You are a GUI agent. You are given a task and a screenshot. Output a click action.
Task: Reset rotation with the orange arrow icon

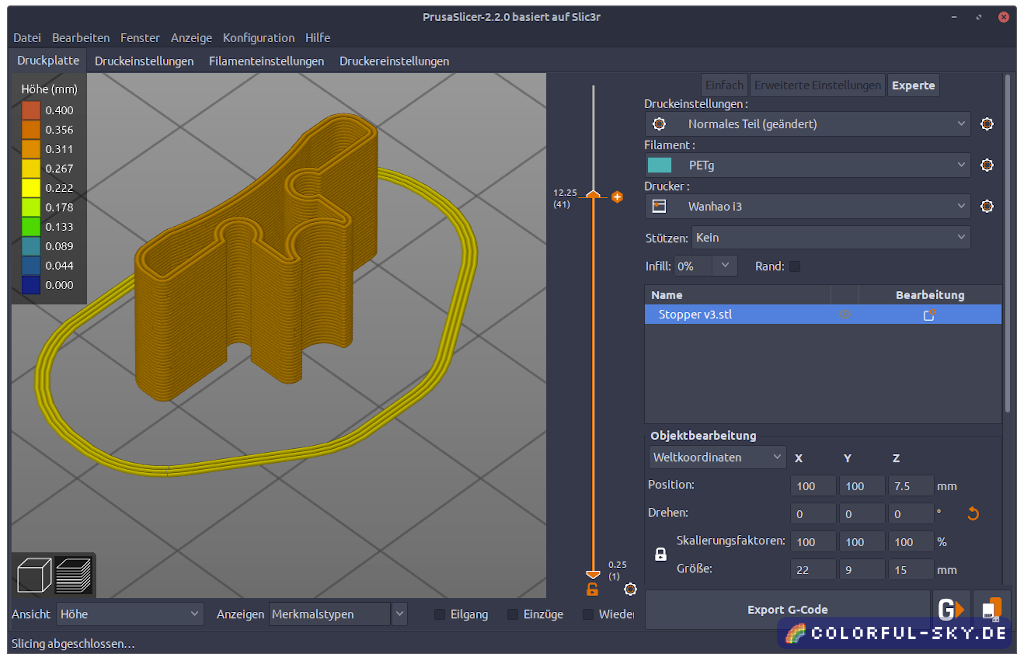(x=972, y=514)
